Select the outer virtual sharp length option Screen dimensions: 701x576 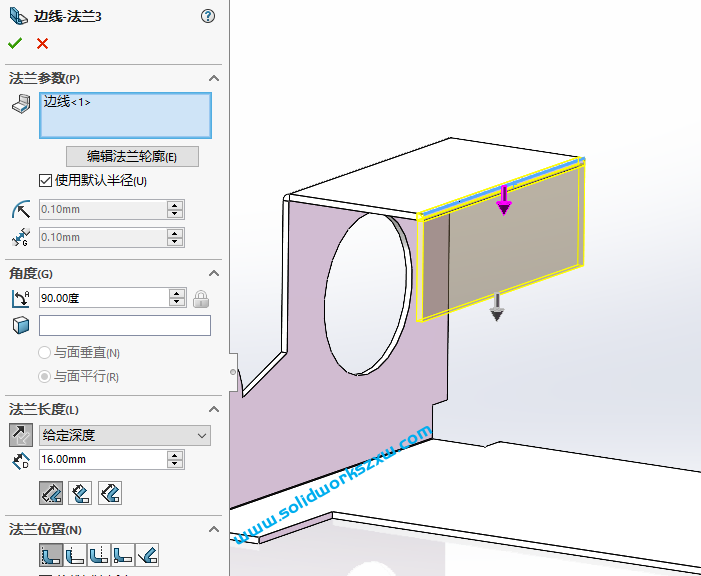tap(51, 493)
